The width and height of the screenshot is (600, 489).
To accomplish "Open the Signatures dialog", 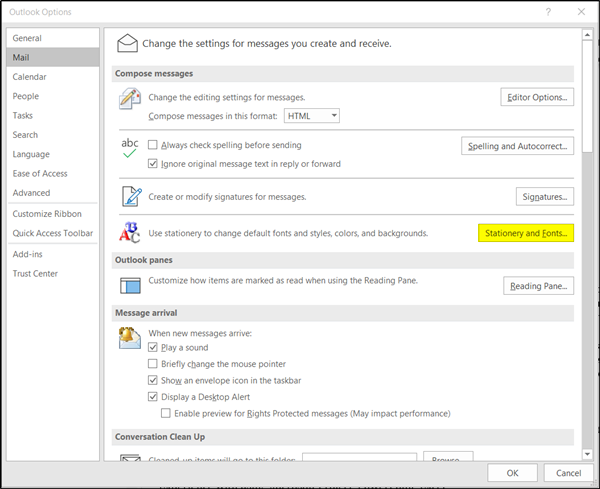I will pos(545,197).
